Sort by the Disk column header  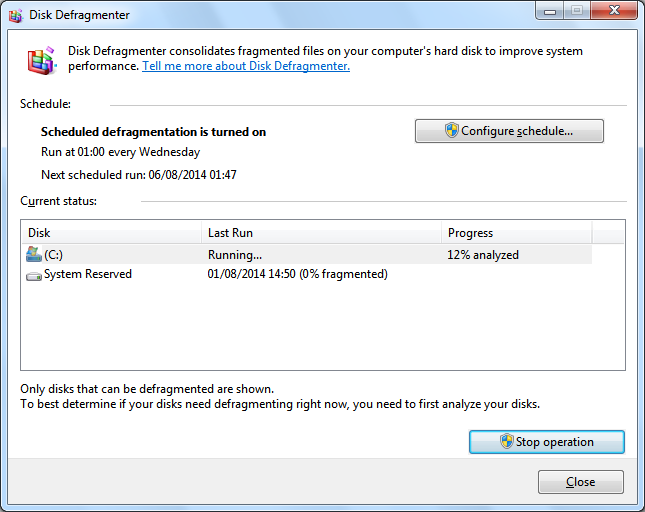(111, 232)
